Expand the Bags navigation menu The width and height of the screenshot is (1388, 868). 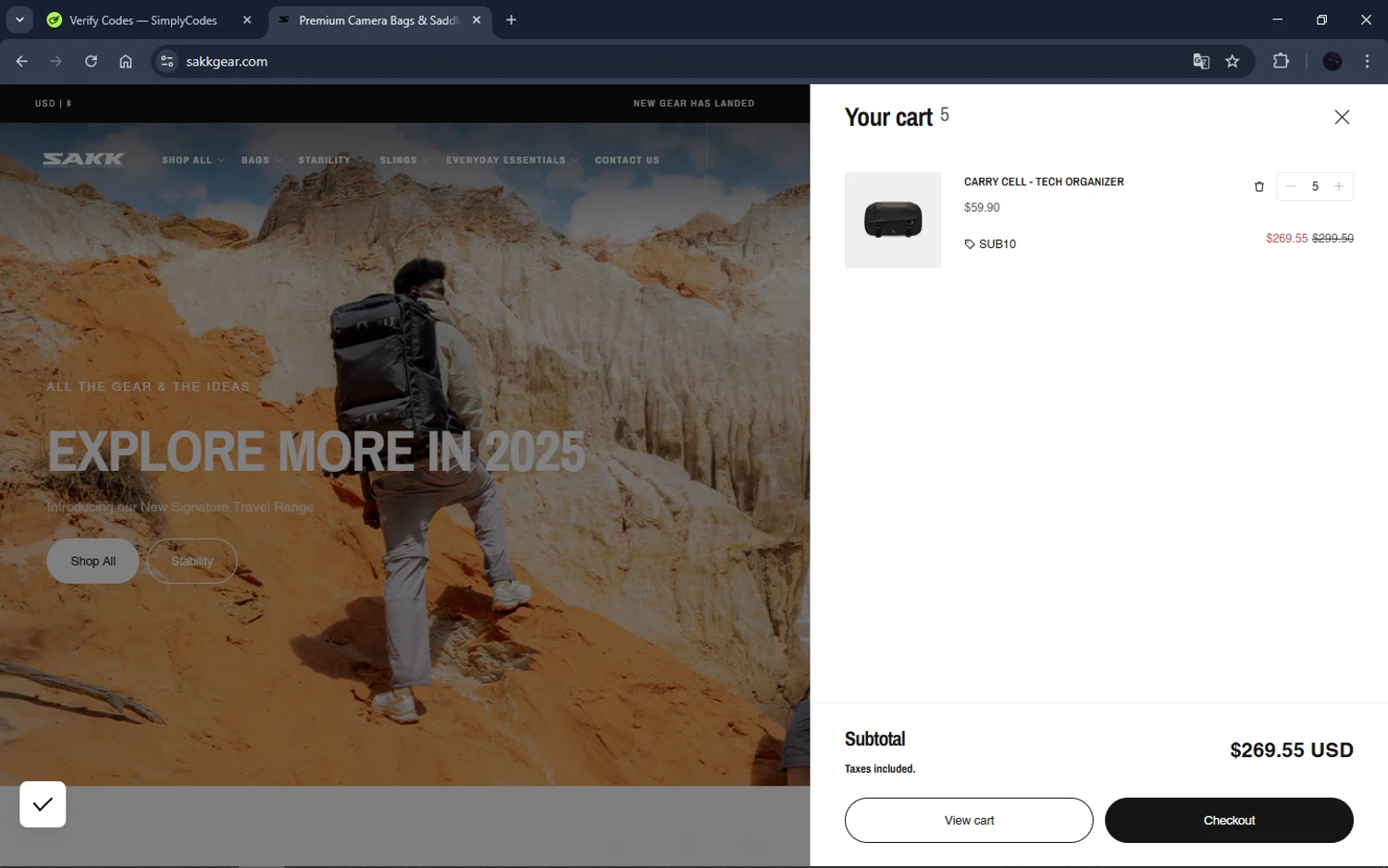click(261, 160)
